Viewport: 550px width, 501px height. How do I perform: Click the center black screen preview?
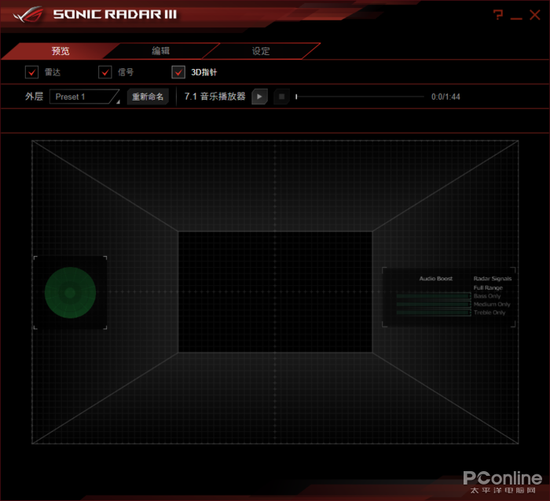click(275, 292)
